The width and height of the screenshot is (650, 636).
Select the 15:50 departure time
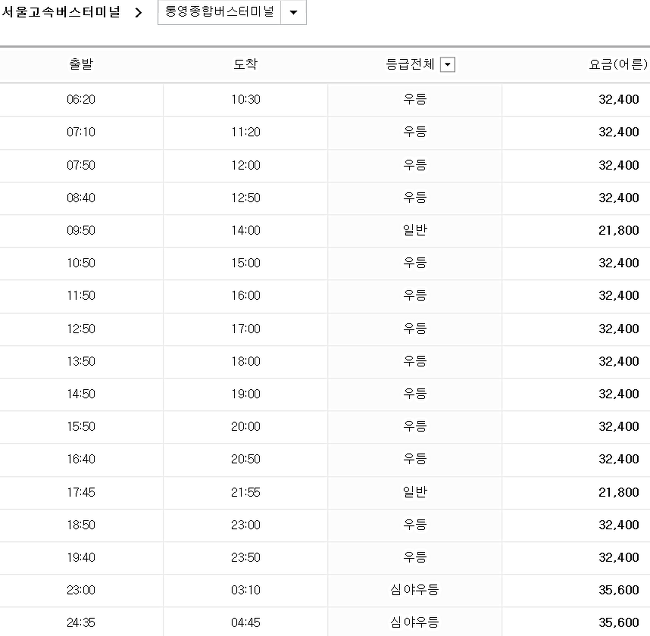point(81,427)
